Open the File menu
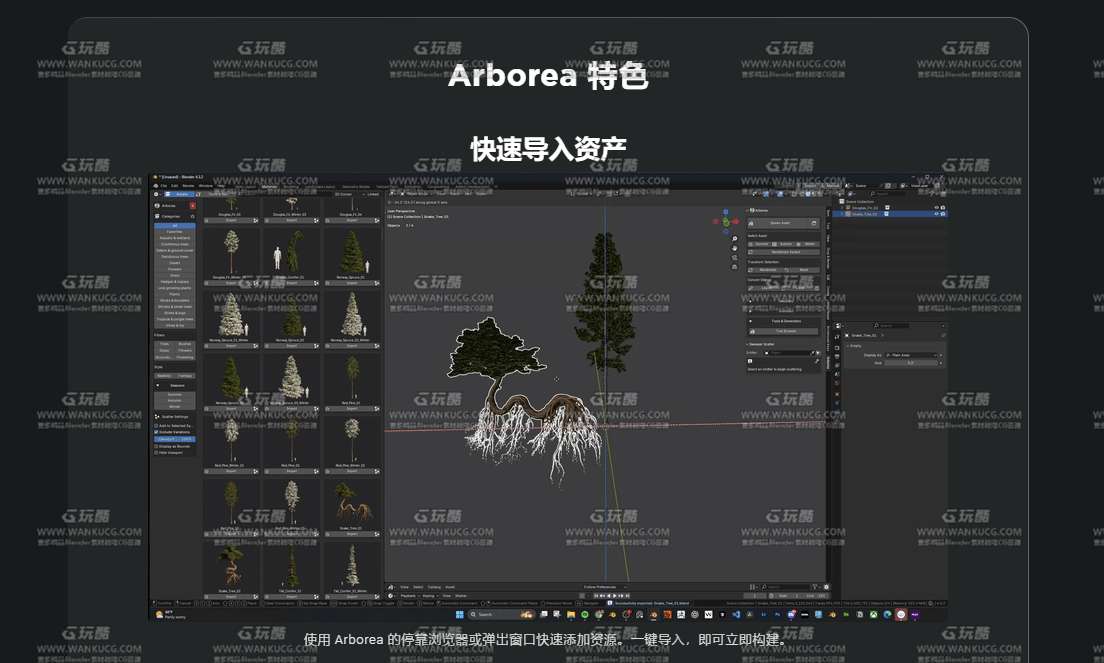Viewport: 1104px width, 663px height. click(164, 186)
